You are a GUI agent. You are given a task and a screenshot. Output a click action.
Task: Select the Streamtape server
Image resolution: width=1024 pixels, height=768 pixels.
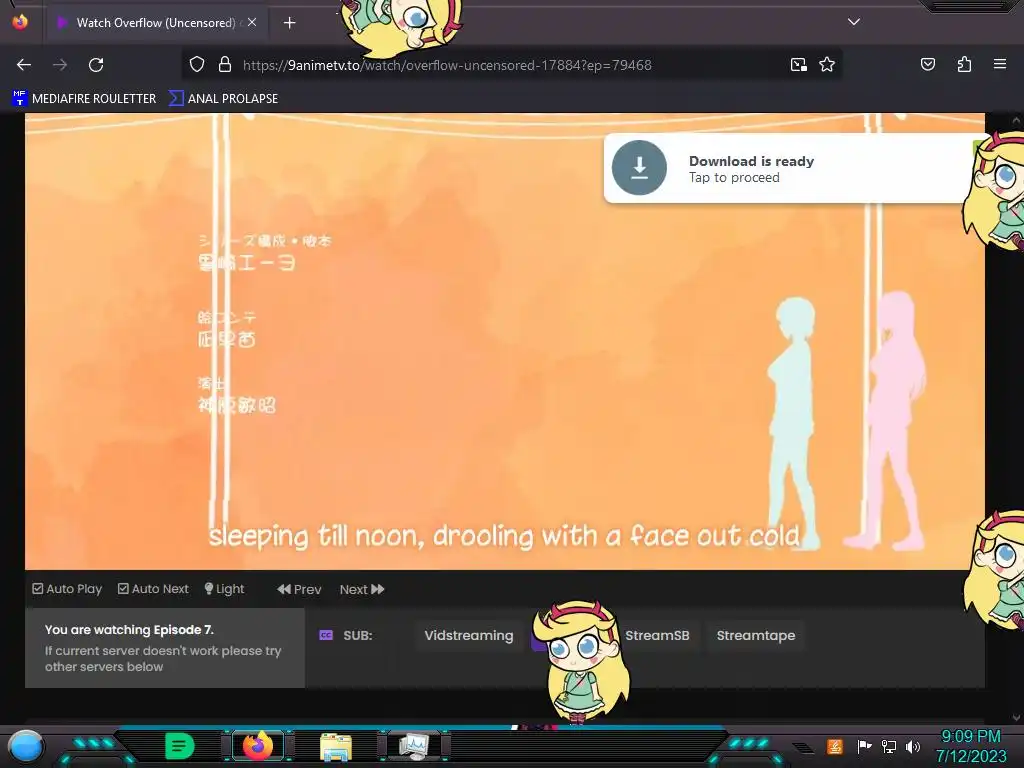click(756, 635)
